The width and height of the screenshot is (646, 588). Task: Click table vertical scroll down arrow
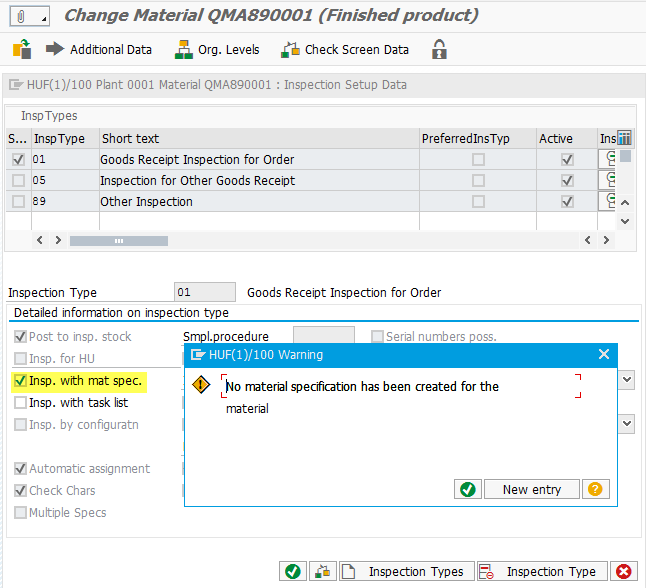(625, 221)
